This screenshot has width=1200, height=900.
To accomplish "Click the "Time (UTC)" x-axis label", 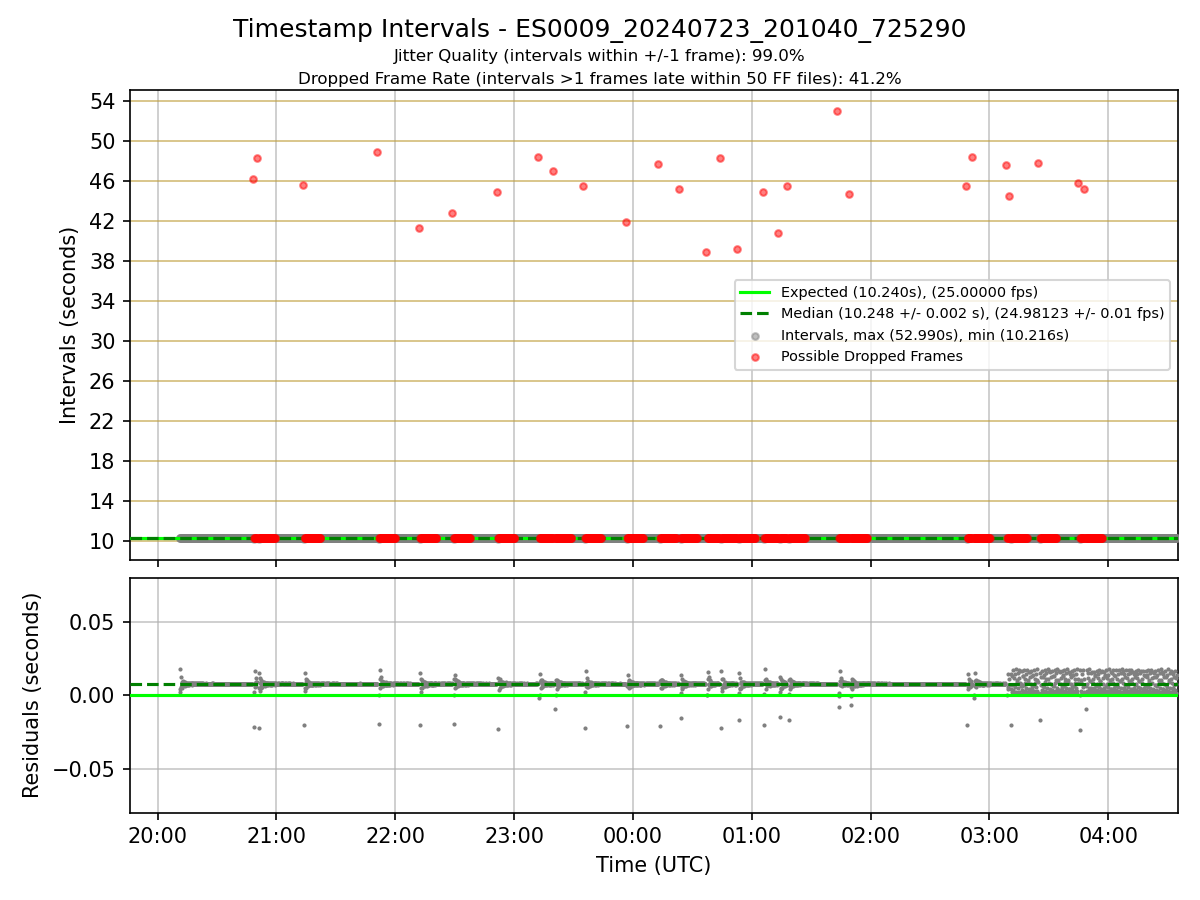I will pos(653,865).
